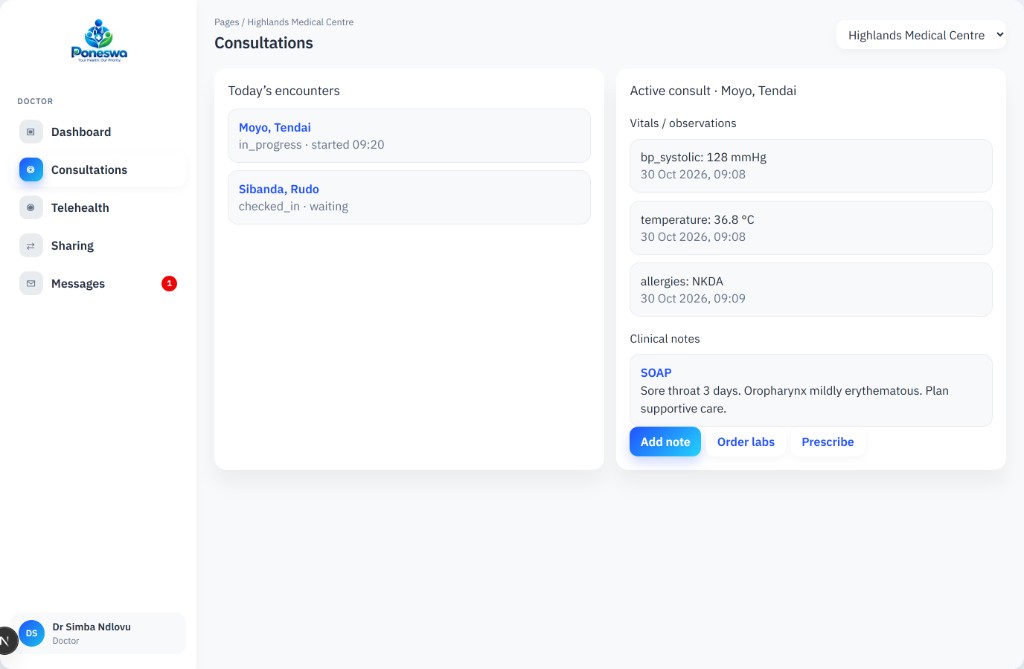Click the allergies timestamp 30 Oct 2026, 09:09
This screenshot has width=1024, height=669.
tap(693, 299)
